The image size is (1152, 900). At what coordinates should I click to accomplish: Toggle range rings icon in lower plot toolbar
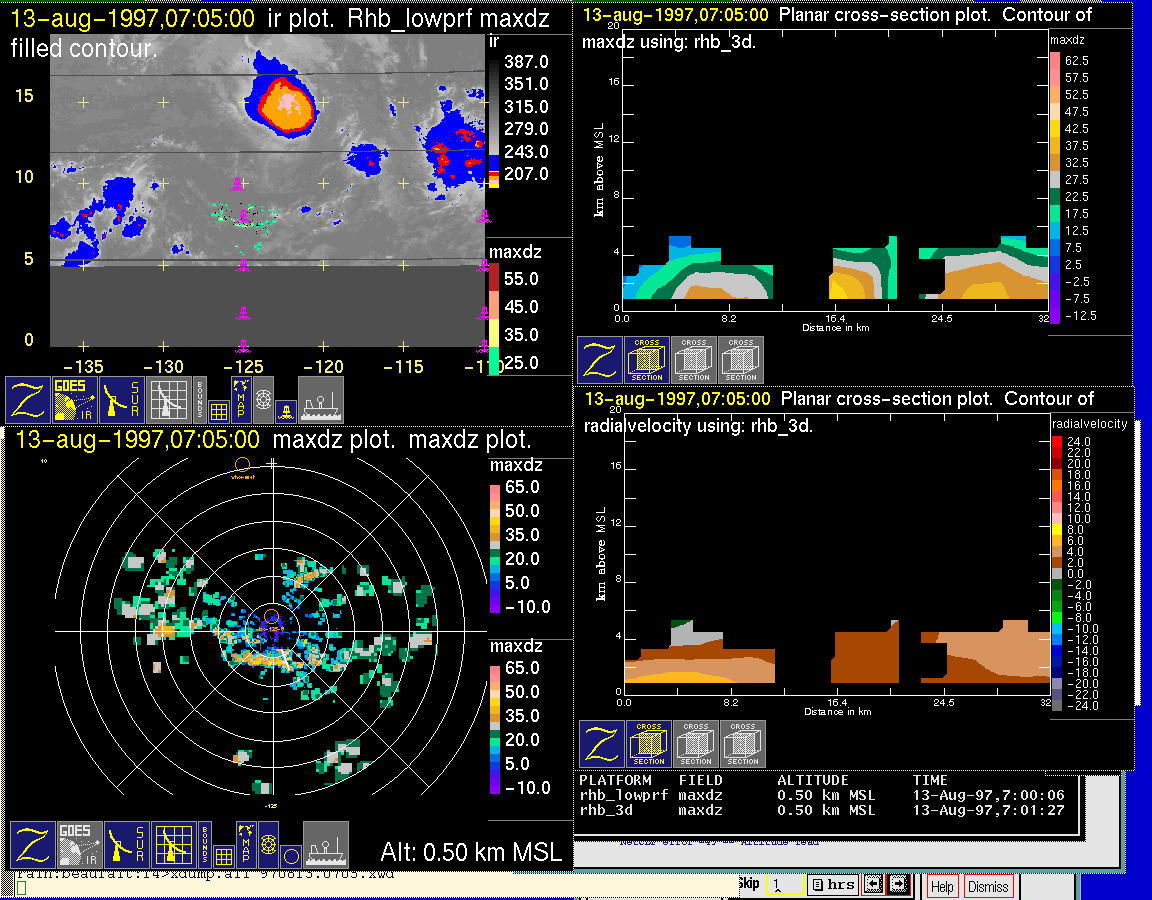[268, 845]
